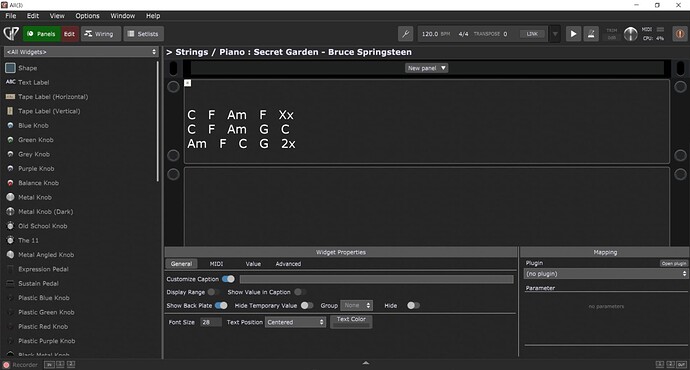Open the tuner via the wrench icon
690x370 pixels.
pyautogui.click(x=405, y=34)
